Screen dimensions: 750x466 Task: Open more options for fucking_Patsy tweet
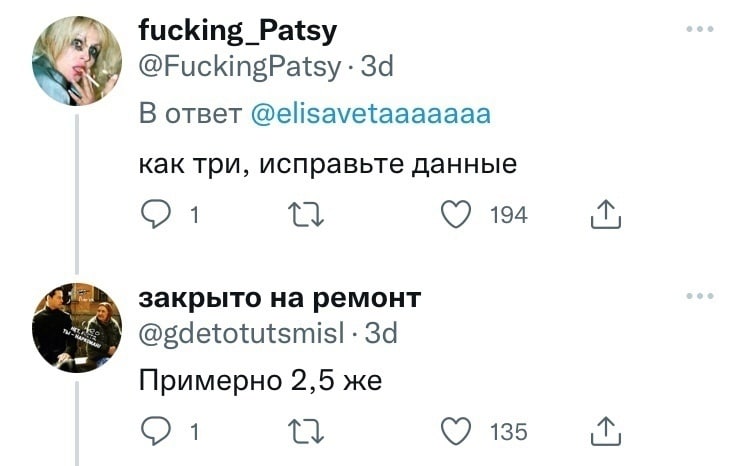pos(700,30)
